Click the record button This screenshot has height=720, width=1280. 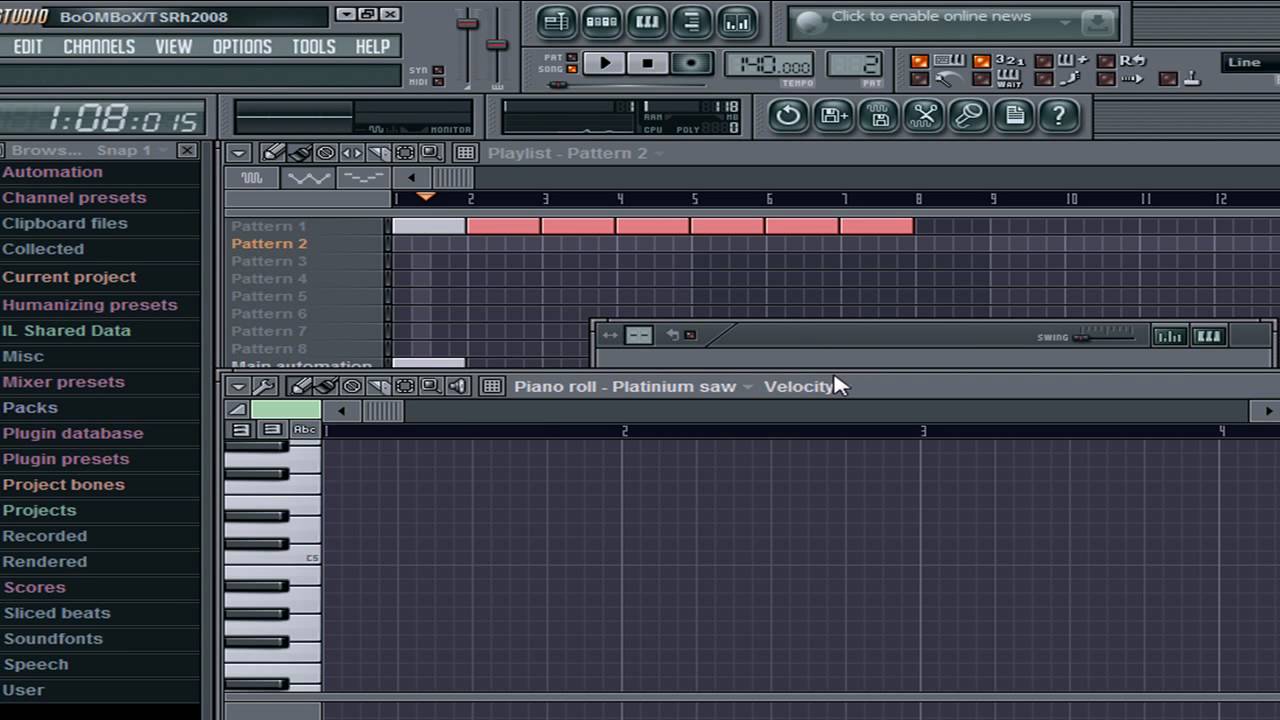[x=690, y=63]
